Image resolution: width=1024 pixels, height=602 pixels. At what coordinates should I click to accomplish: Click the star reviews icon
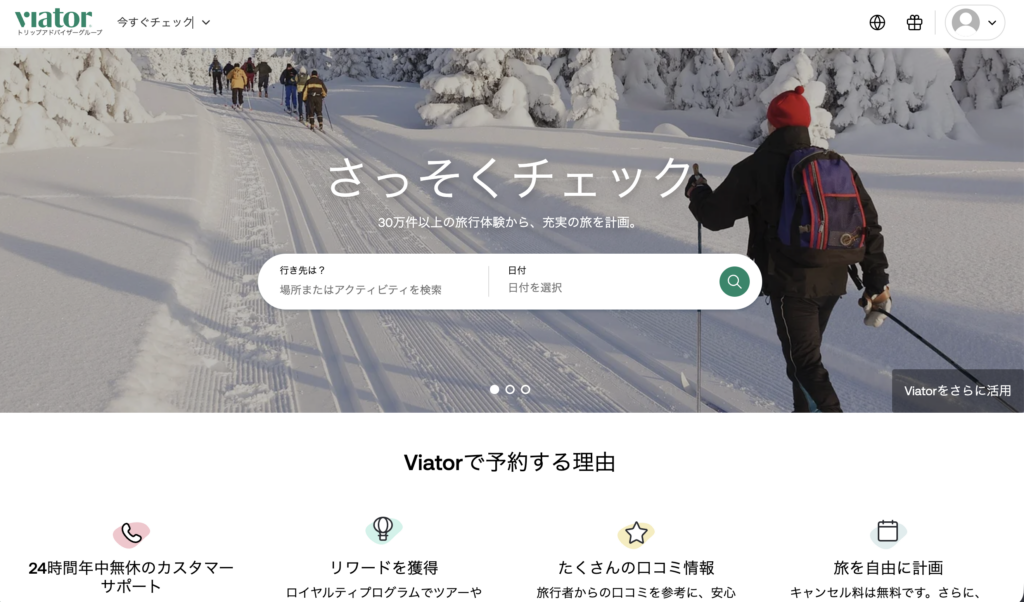tap(636, 533)
